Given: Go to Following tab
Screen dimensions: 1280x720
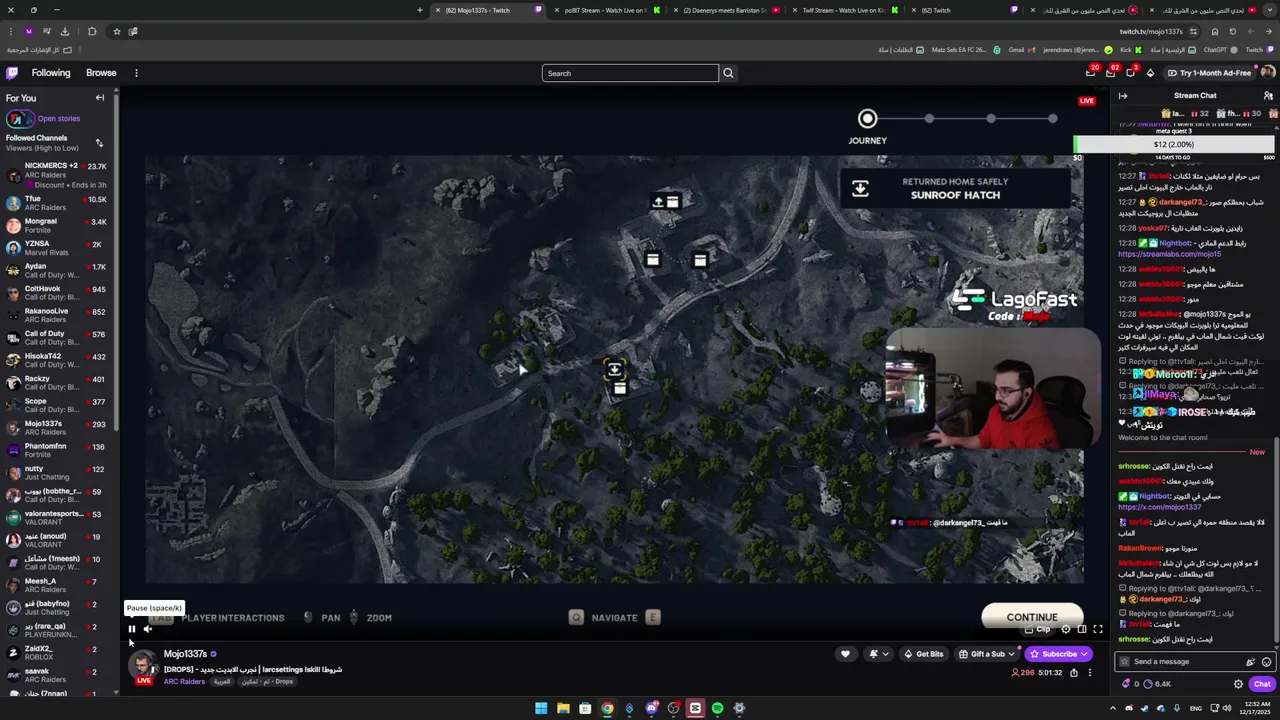Looking at the screenshot, I should 51,73.
